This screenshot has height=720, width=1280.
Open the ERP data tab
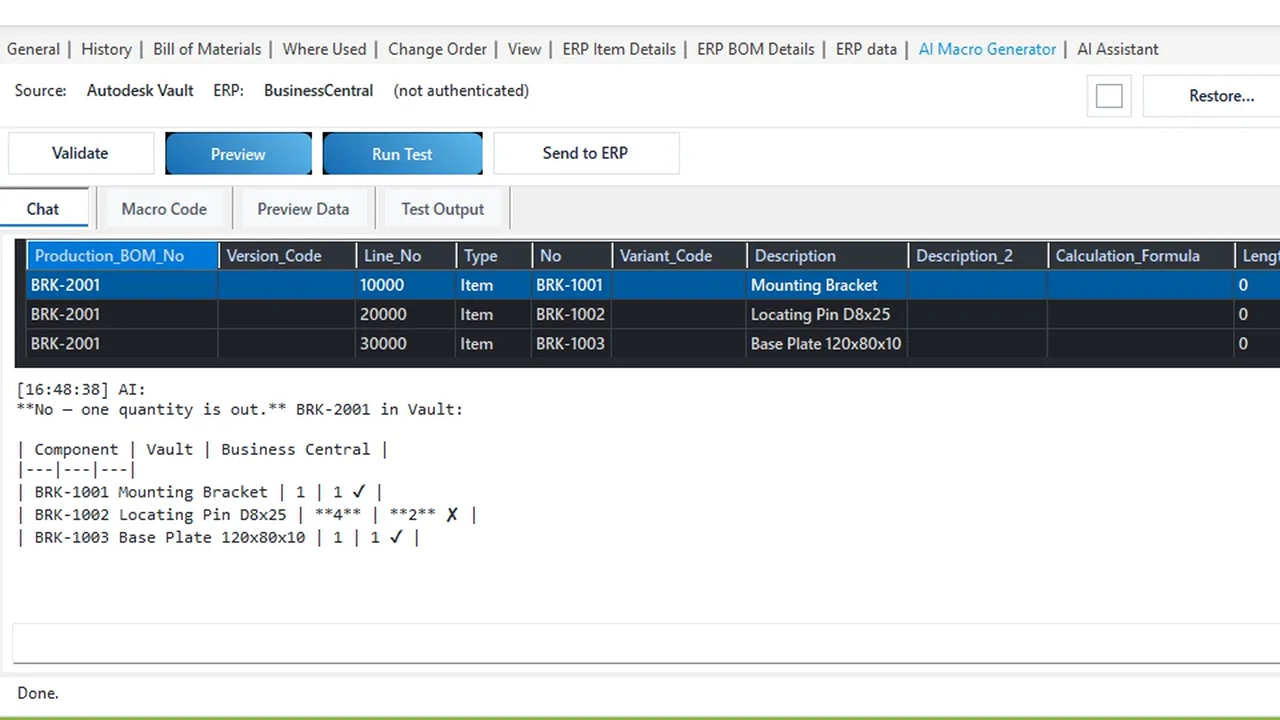tap(866, 49)
